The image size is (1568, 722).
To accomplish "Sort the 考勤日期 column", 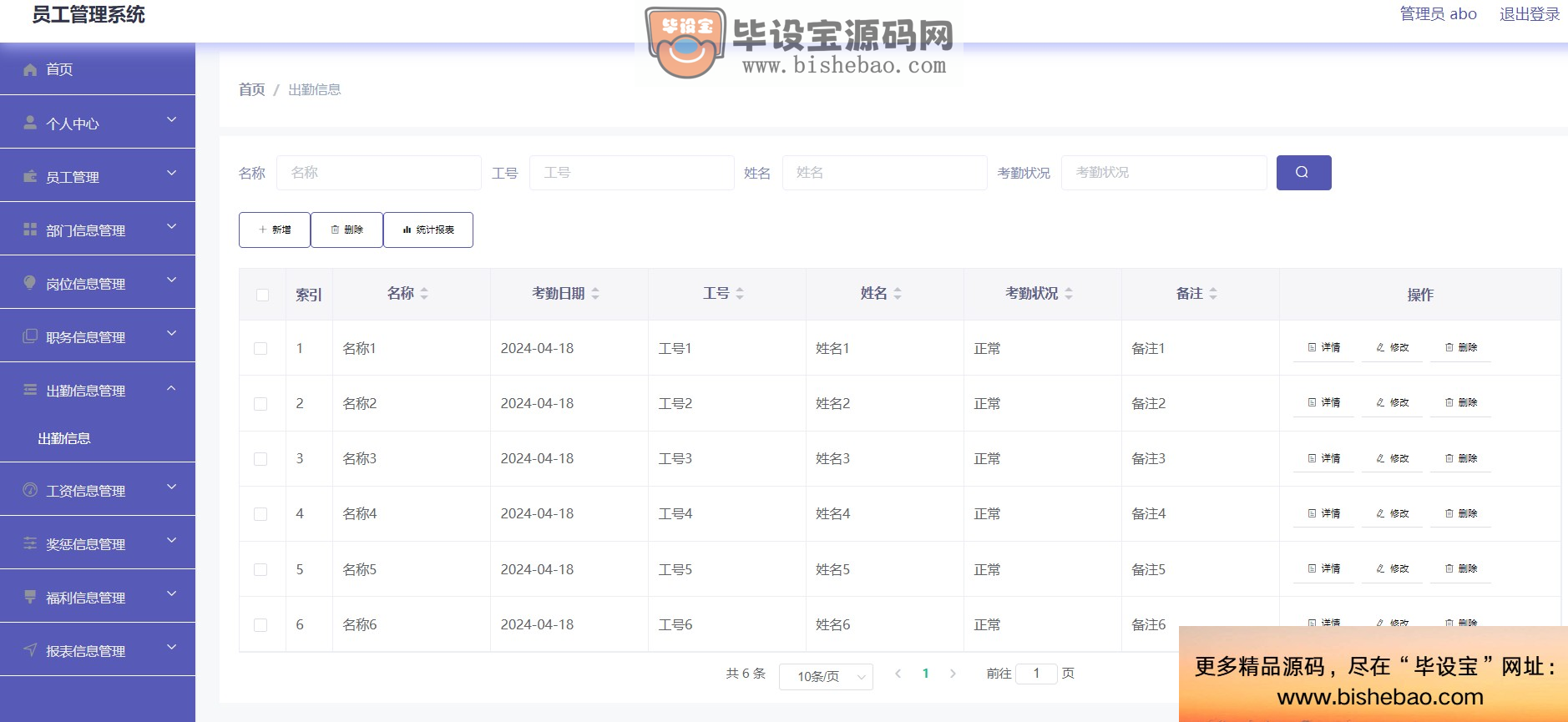I will (595, 294).
